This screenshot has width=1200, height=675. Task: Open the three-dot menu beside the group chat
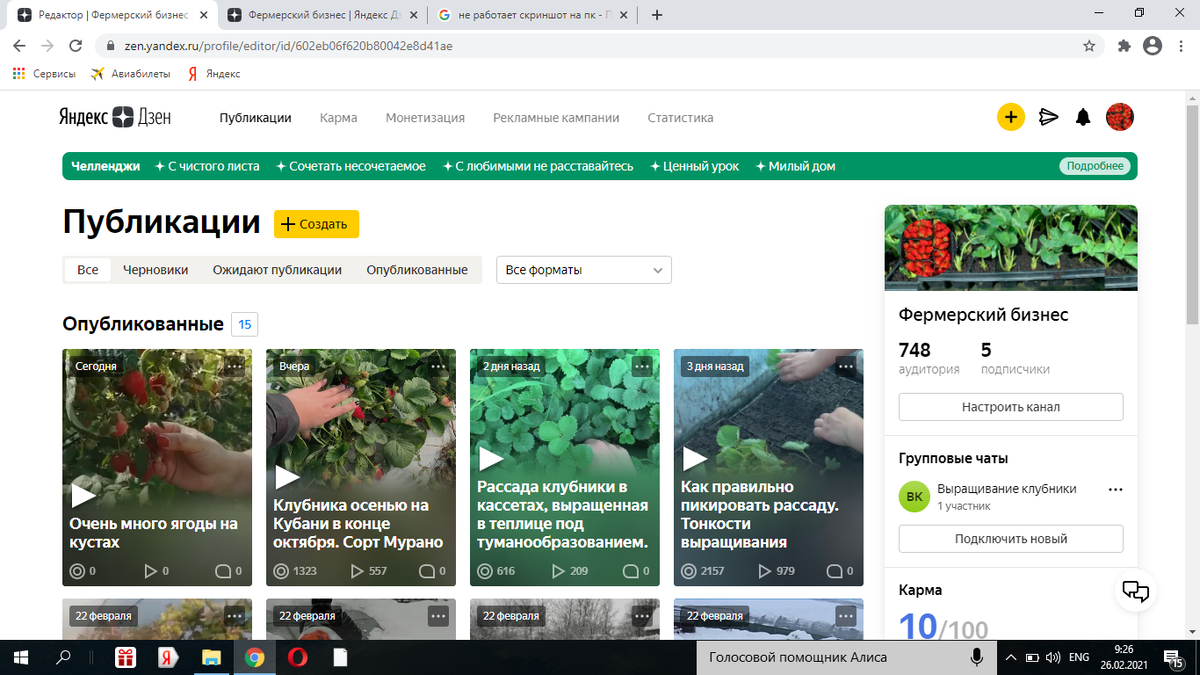tap(1115, 488)
